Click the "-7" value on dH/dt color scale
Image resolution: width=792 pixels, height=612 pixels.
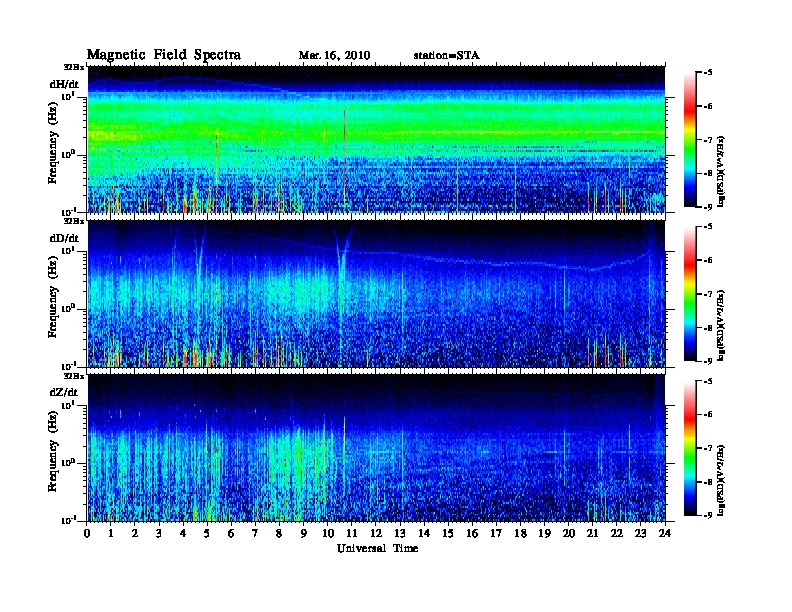(708, 140)
